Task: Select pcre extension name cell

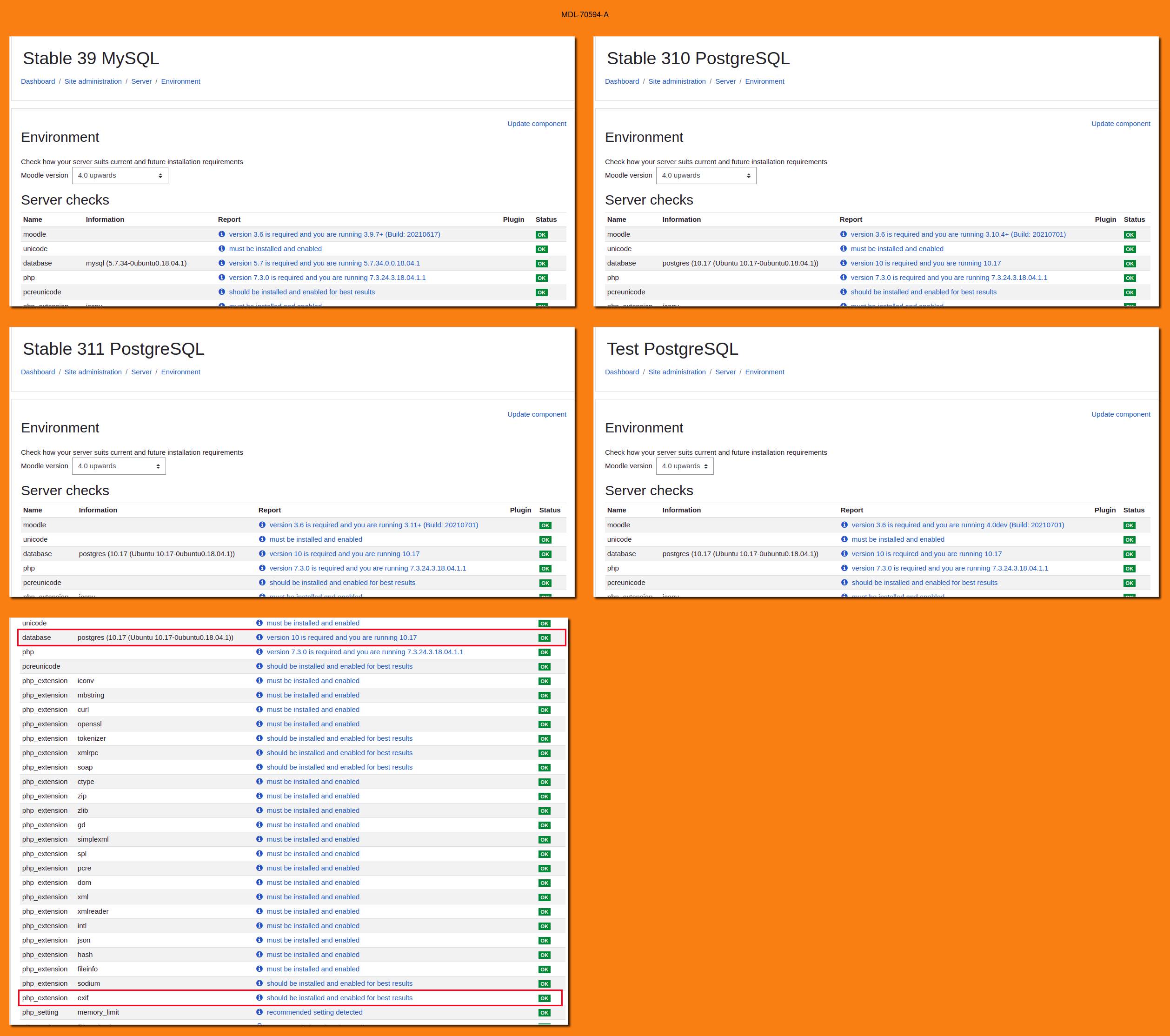Action: tap(84, 868)
